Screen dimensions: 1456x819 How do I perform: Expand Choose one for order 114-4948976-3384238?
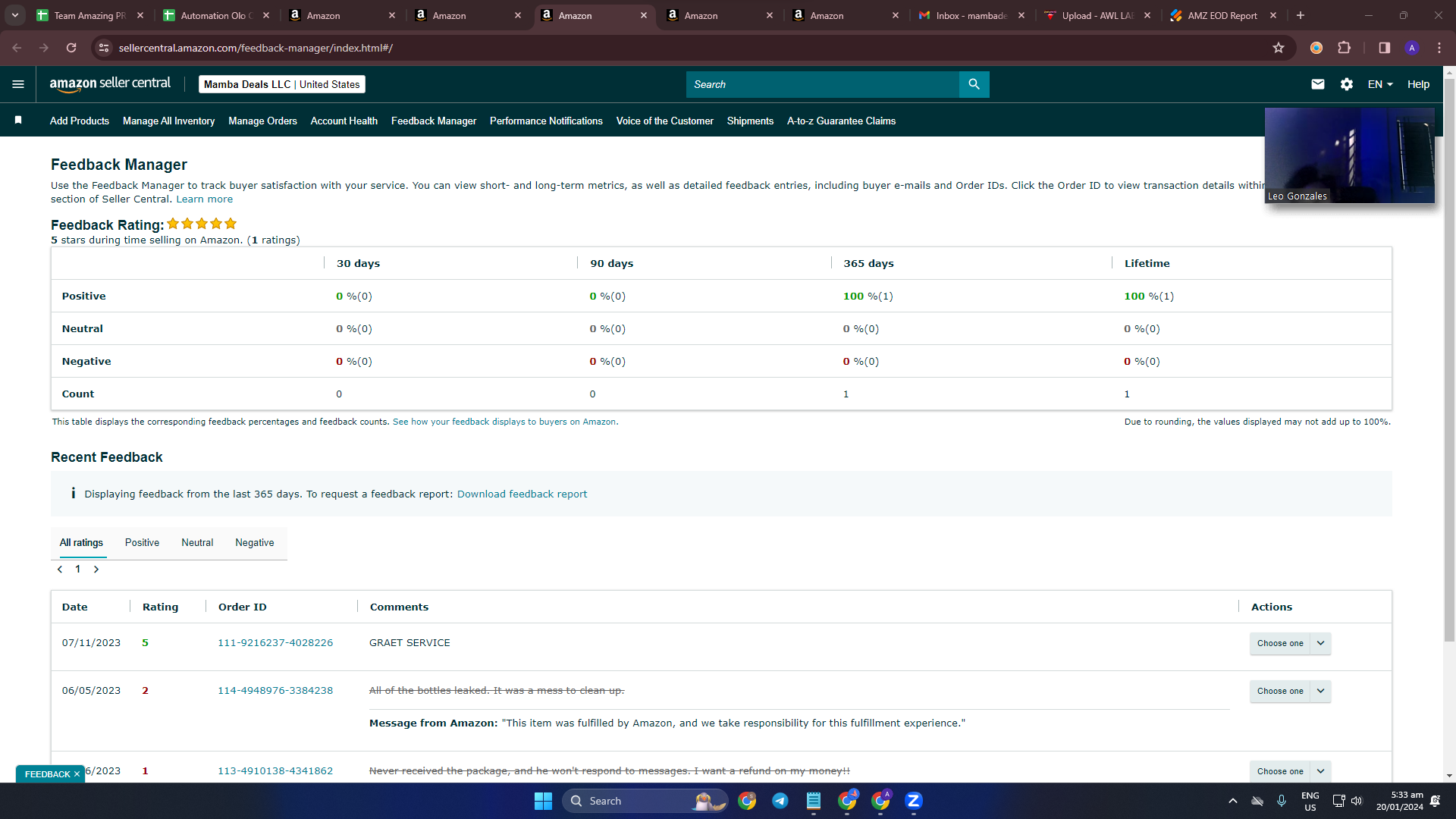click(1291, 691)
